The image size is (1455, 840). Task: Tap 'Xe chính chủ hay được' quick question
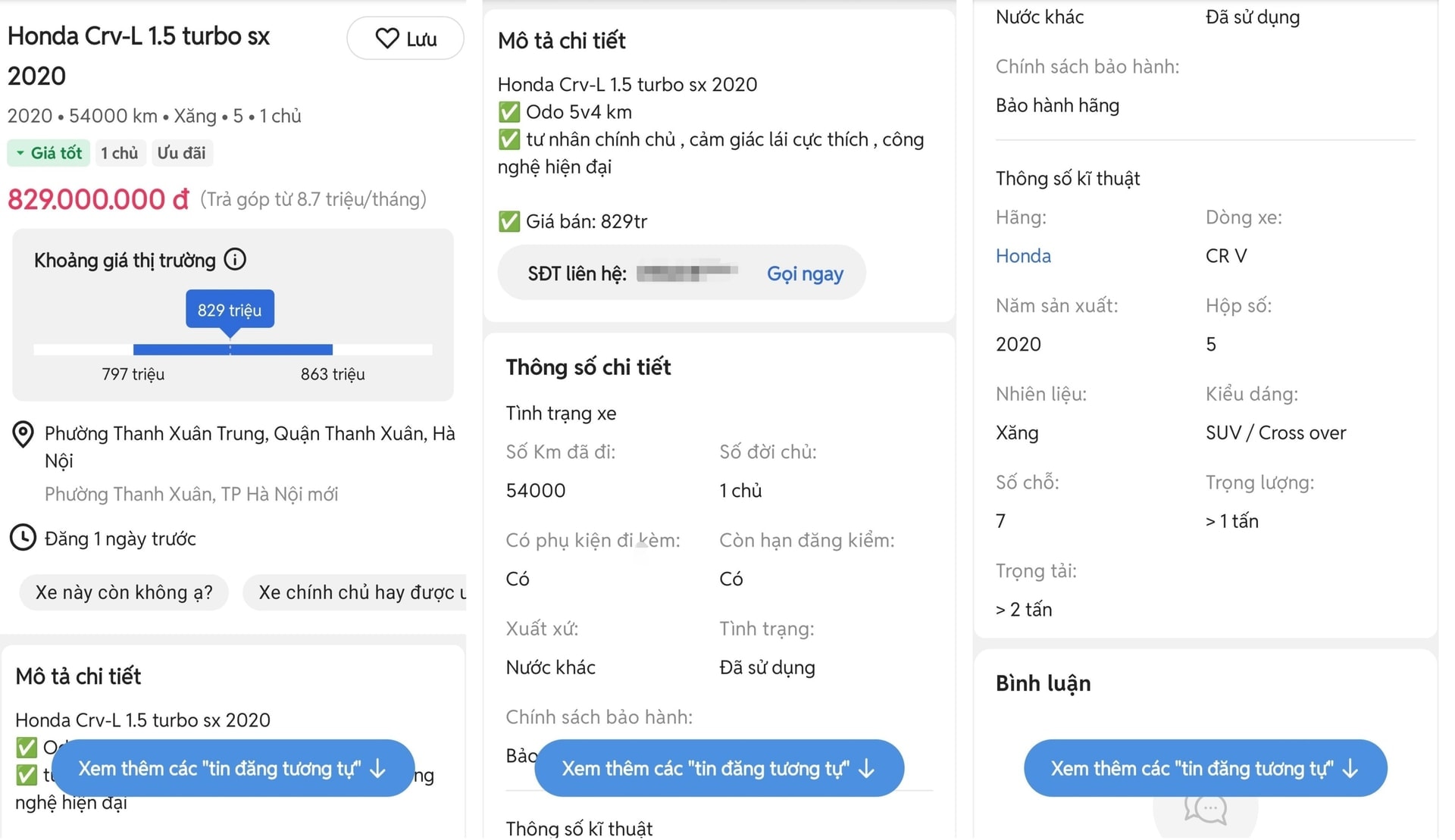point(356,592)
